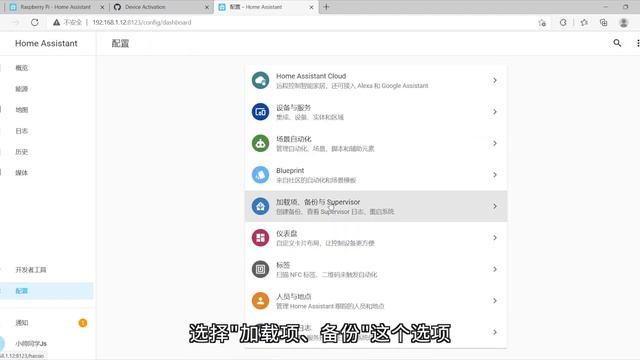The height and width of the screenshot is (360, 640).
Task: Open 开发者工具 in the sidebar
Action: tap(31, 270)
